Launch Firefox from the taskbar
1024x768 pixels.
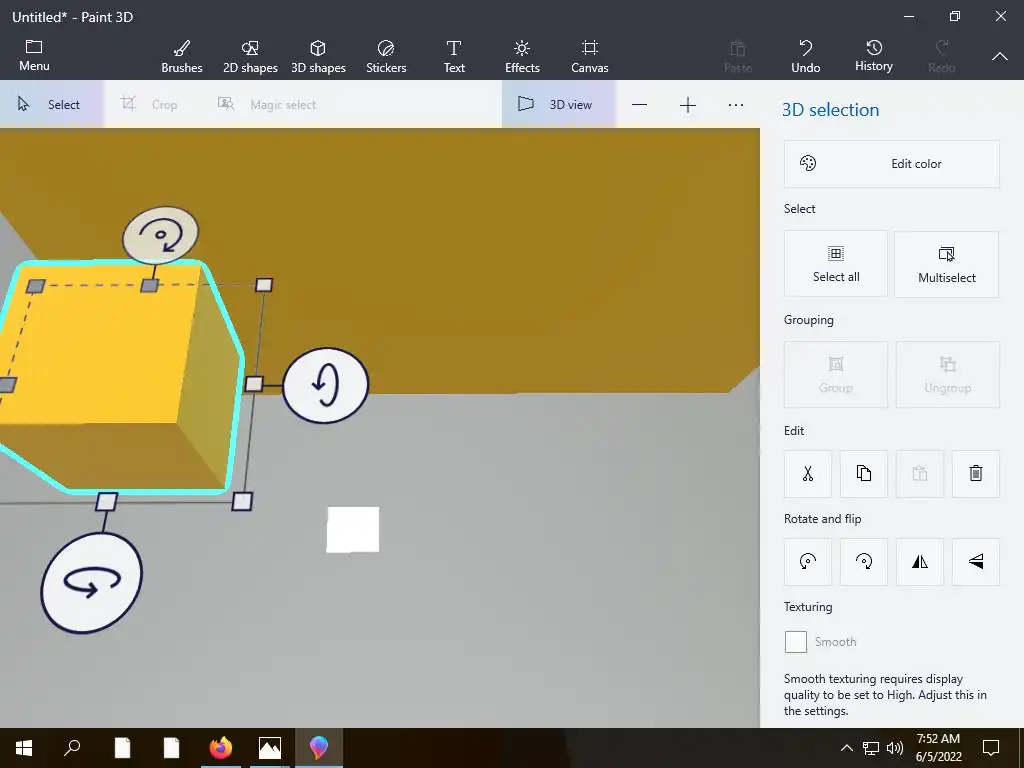(x=221, y=748)
